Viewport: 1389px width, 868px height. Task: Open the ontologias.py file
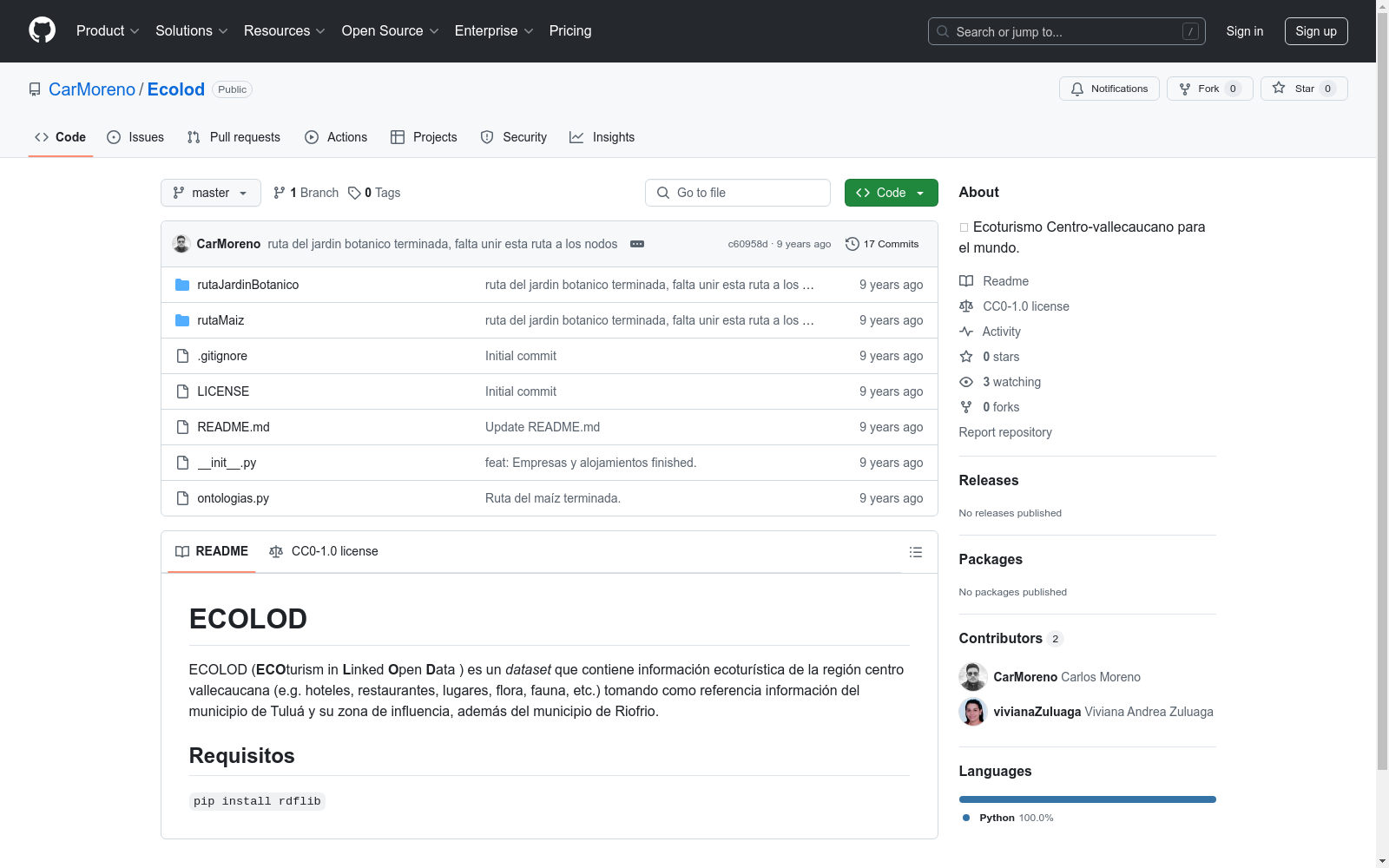(234, 498)
